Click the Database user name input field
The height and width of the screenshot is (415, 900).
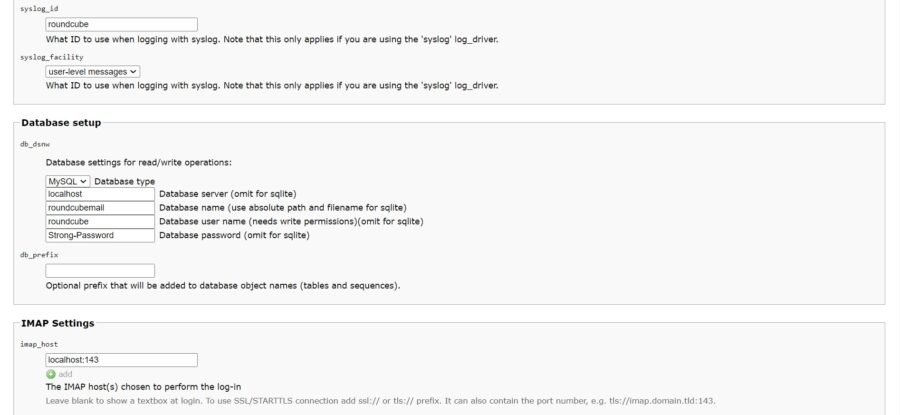pos(100,221)
